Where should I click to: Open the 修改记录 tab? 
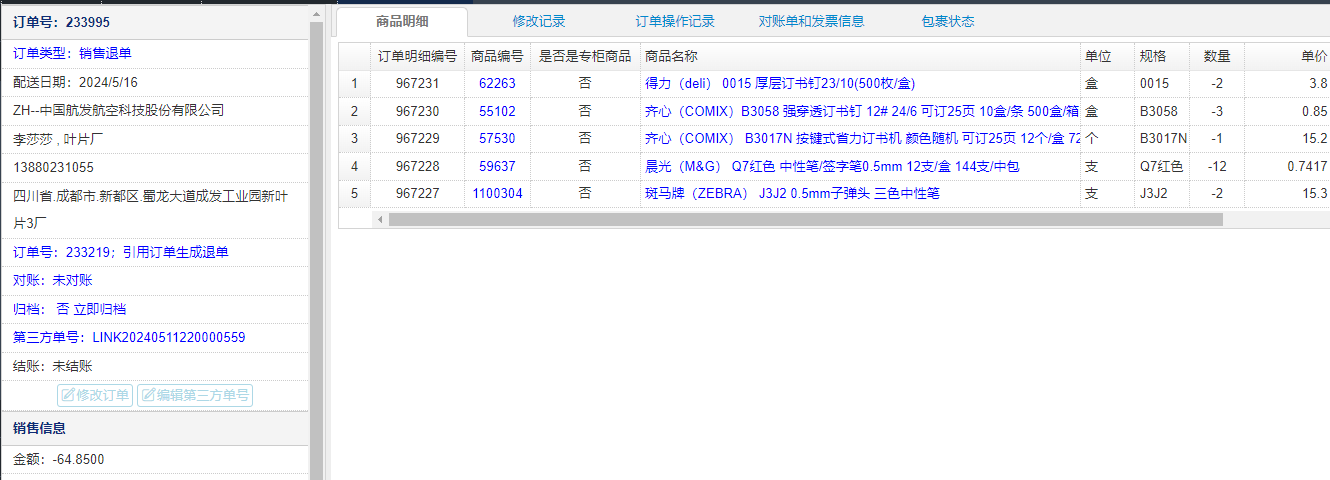pyautogui.click(x=539, y=21)
